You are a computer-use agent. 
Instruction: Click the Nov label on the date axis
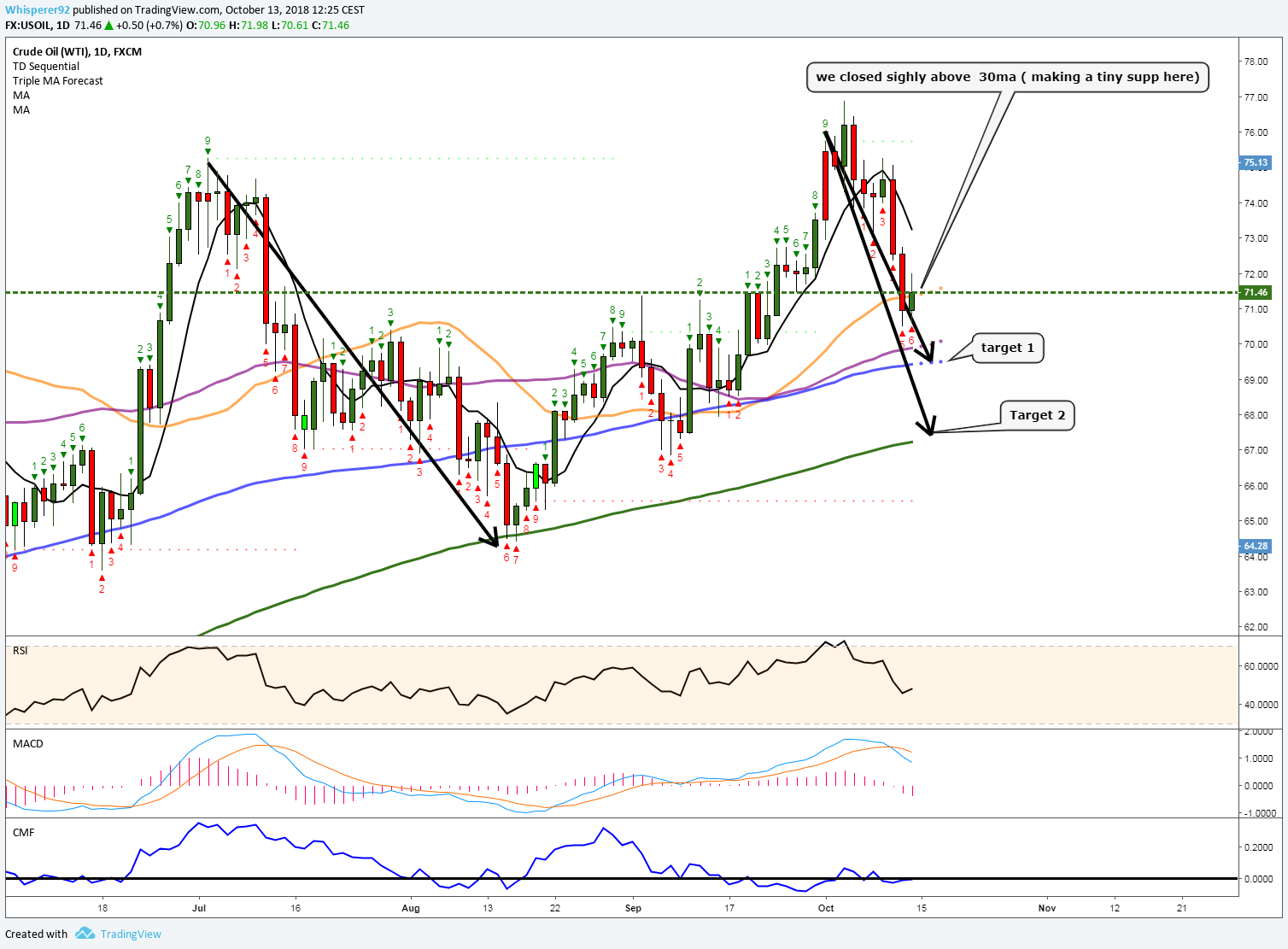pos(1047,908)
